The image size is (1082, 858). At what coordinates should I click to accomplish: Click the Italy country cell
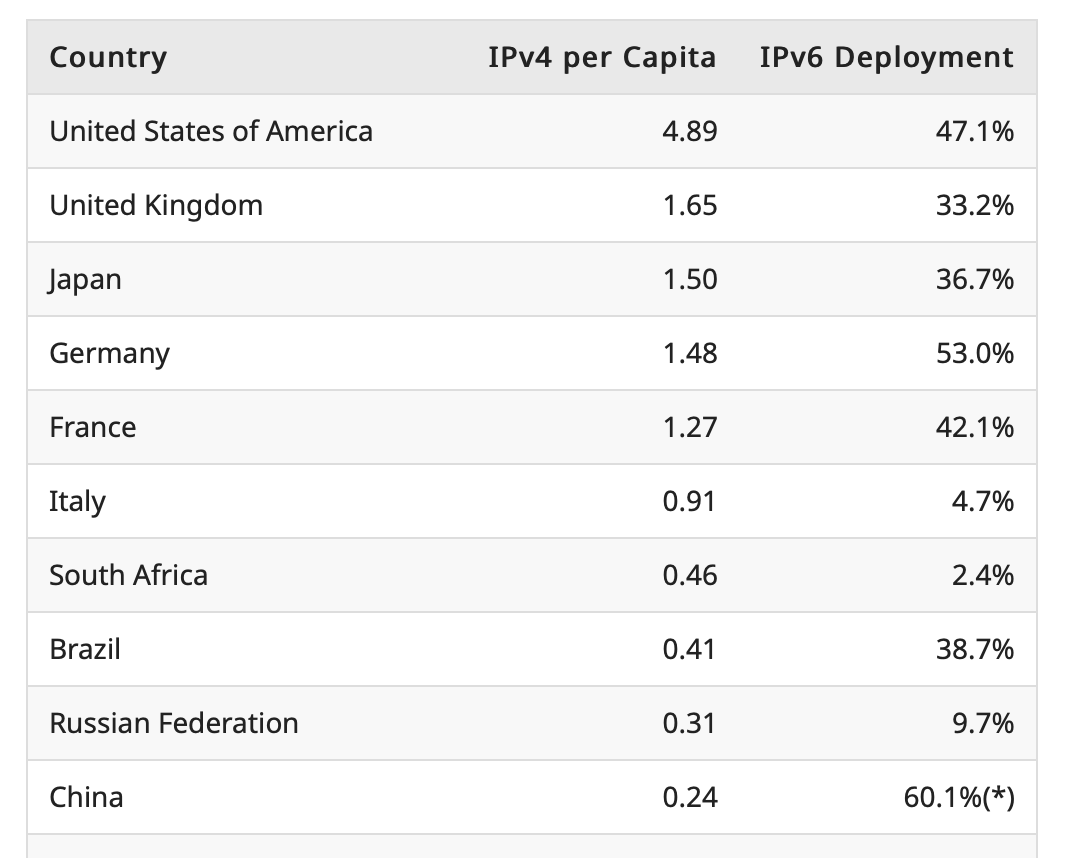(x=77, y=501)
